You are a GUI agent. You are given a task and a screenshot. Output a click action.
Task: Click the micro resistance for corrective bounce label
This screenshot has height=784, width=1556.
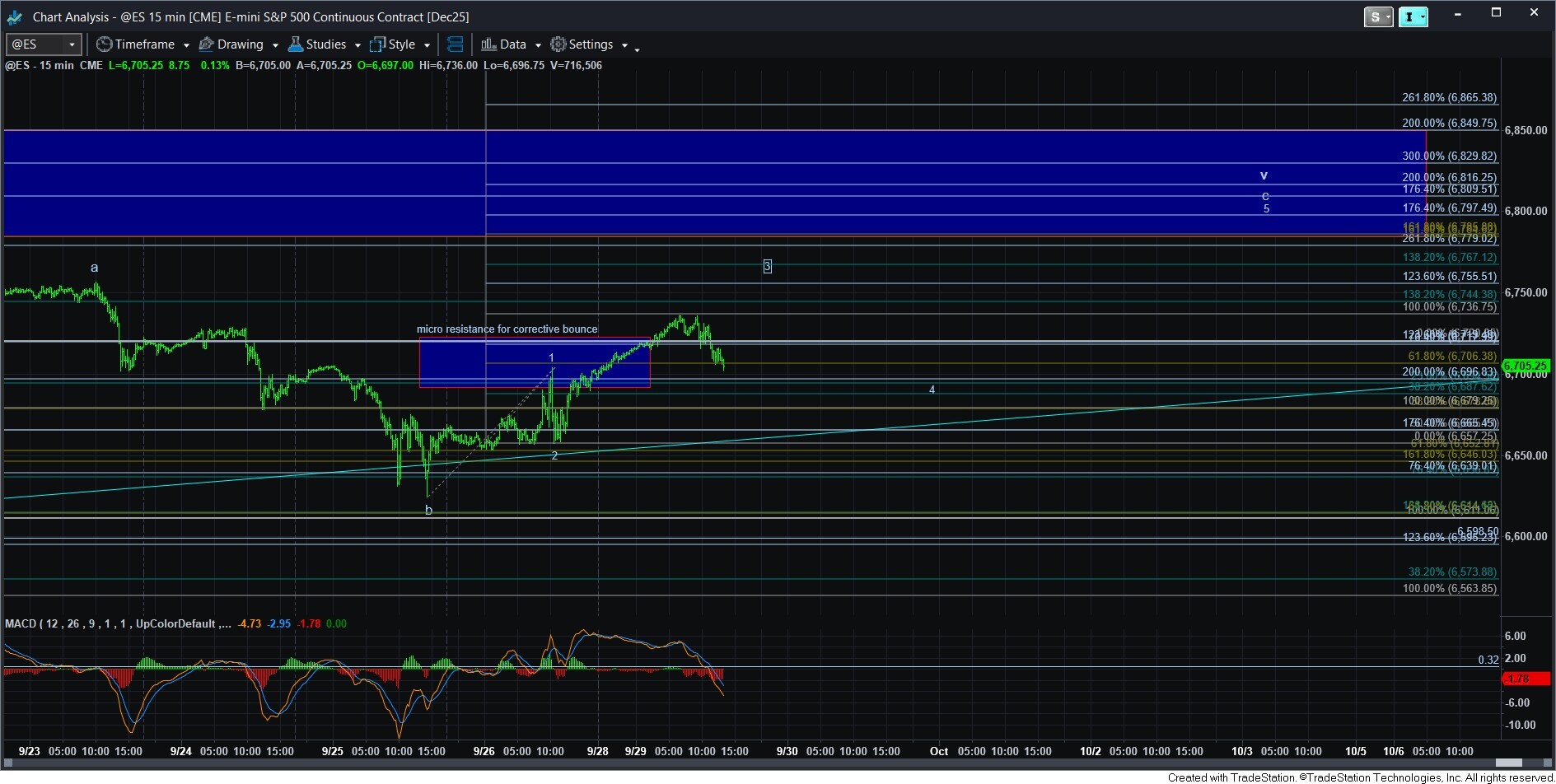click(507, 329)
